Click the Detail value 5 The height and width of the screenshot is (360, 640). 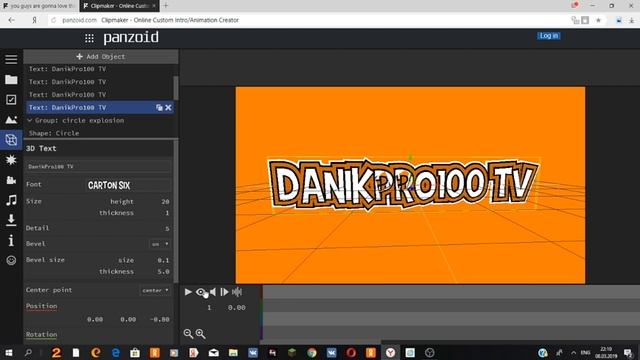point(167,229)
